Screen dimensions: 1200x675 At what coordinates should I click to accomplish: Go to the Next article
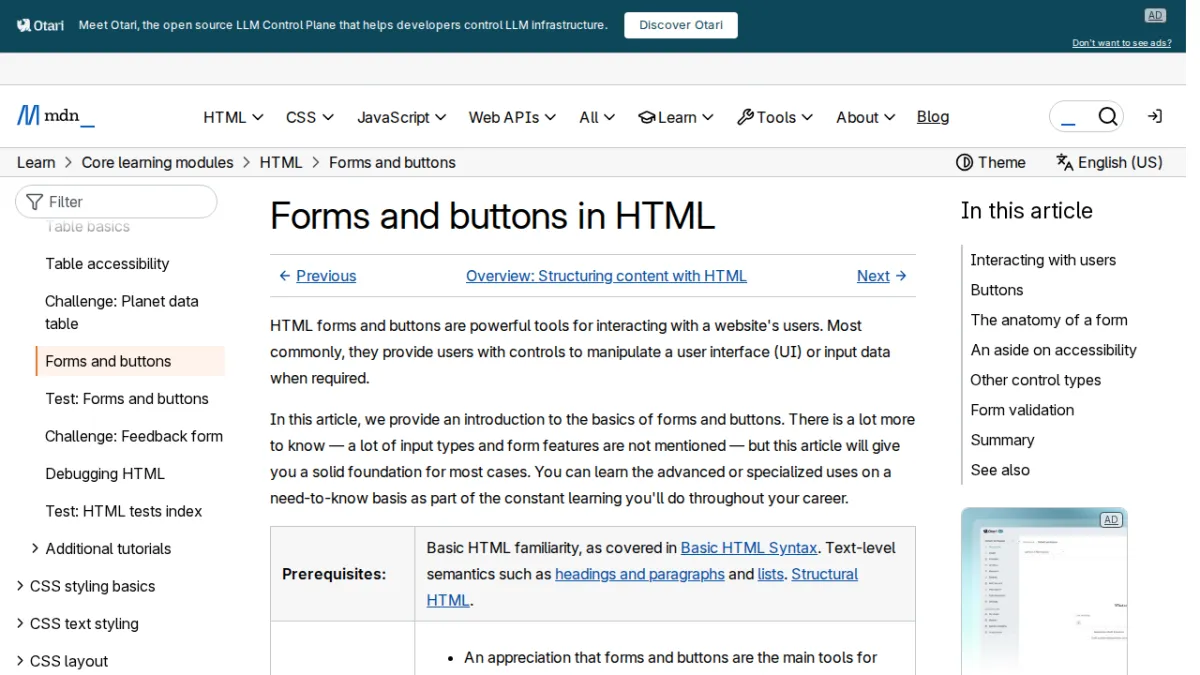882,276
